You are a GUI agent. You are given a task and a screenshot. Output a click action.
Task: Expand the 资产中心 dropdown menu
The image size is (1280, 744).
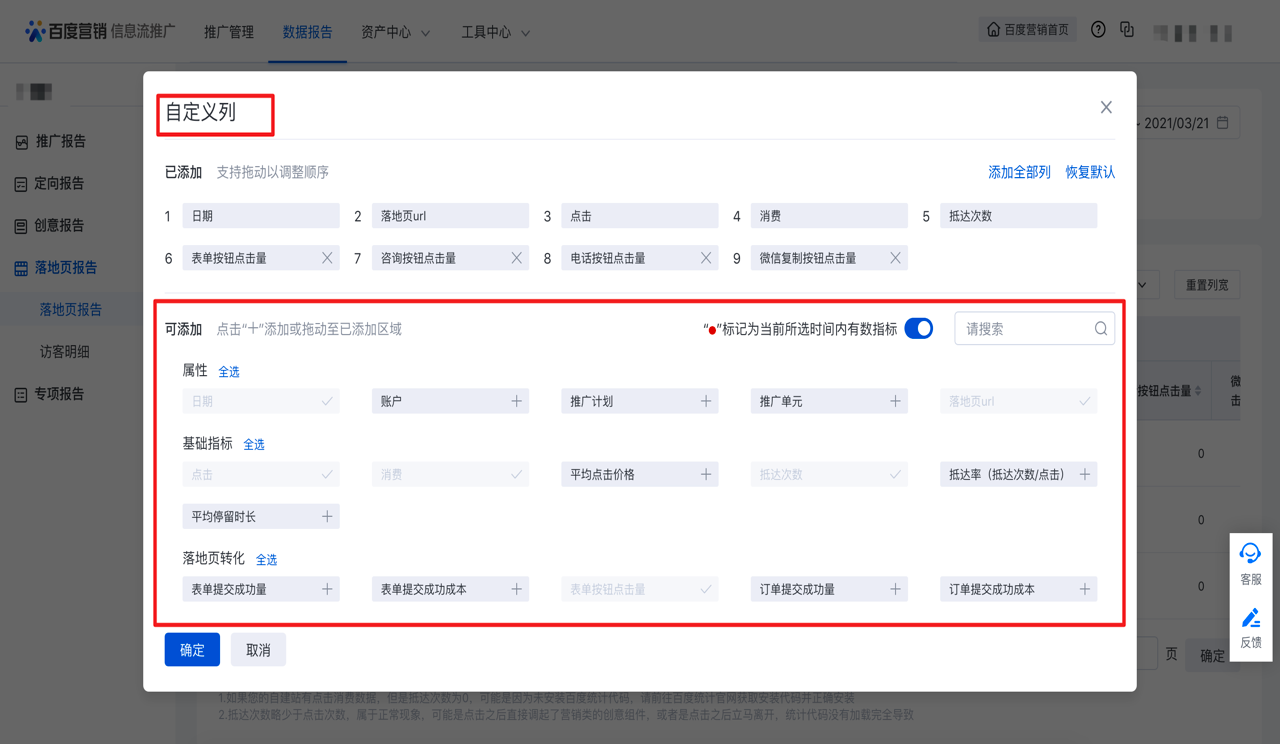[x=395, y=32]
